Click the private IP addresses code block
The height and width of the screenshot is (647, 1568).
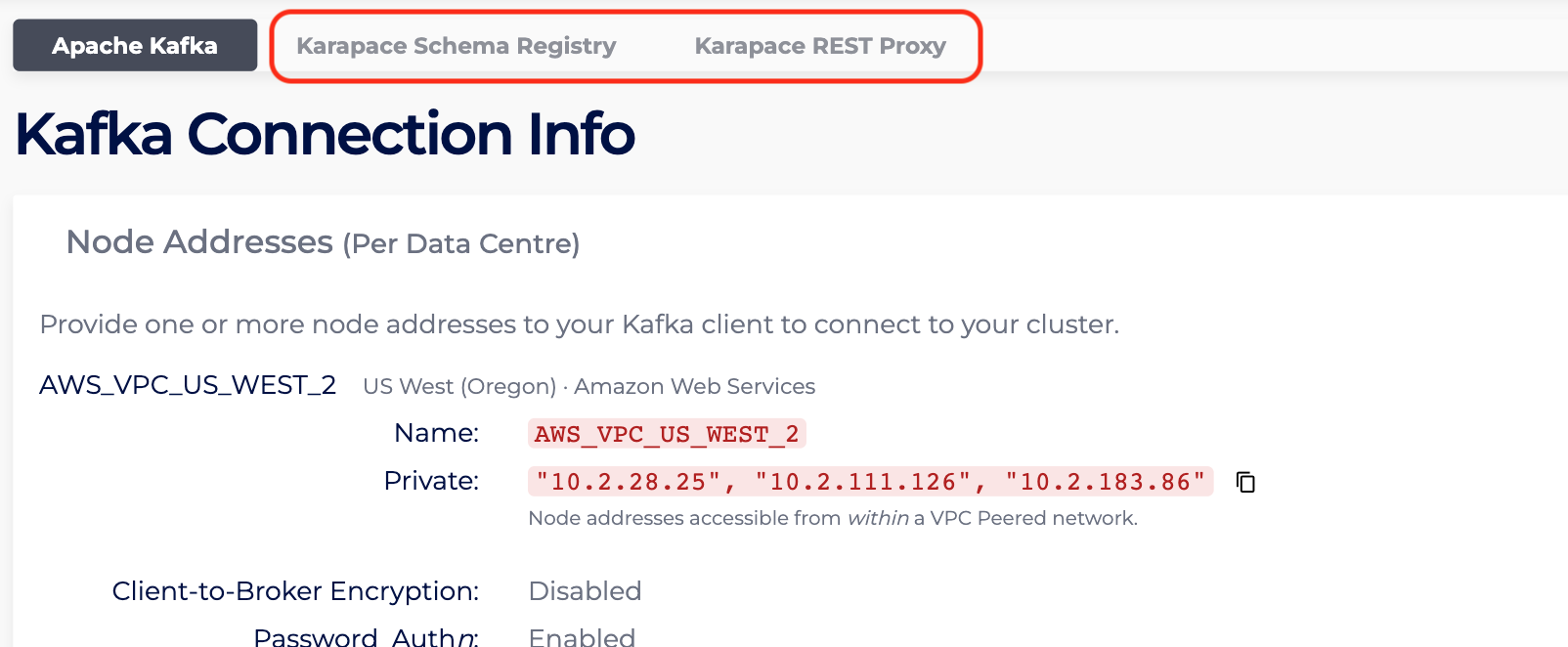click(x=870, y=482)
